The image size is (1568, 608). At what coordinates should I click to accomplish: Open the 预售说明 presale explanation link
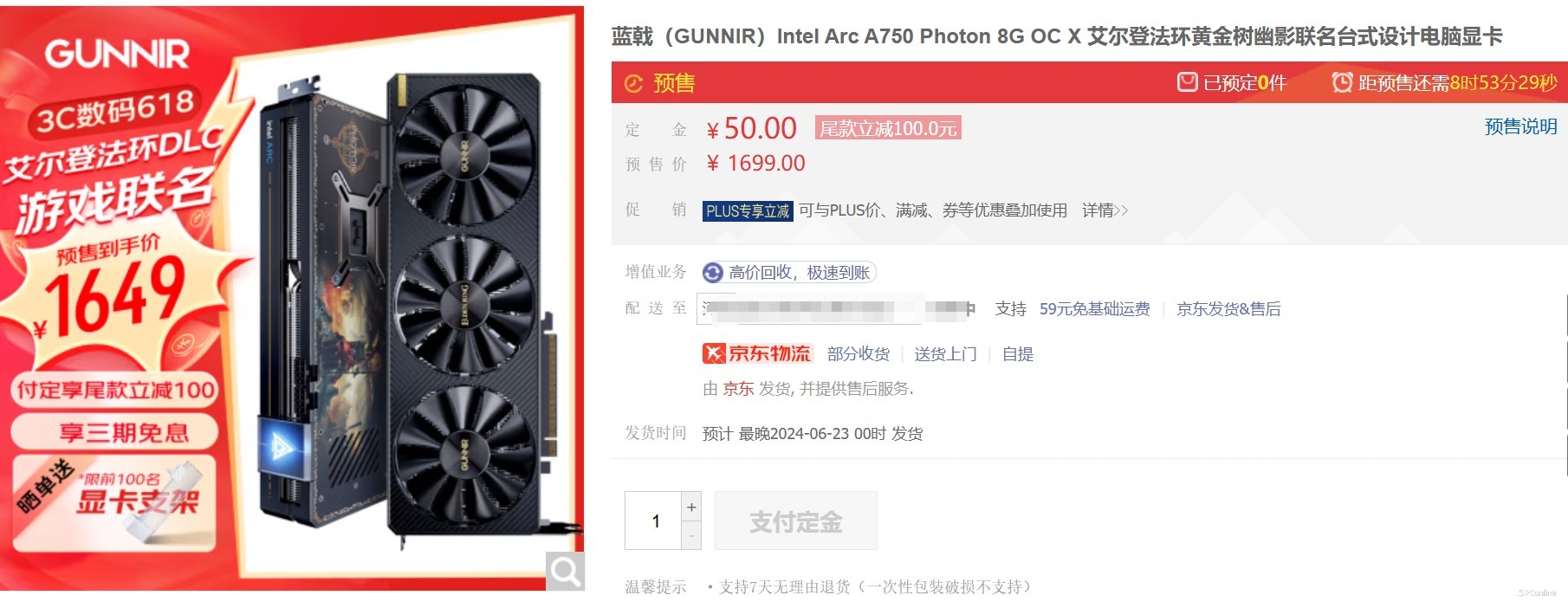pyautogui.click(x=1520, y=126)
